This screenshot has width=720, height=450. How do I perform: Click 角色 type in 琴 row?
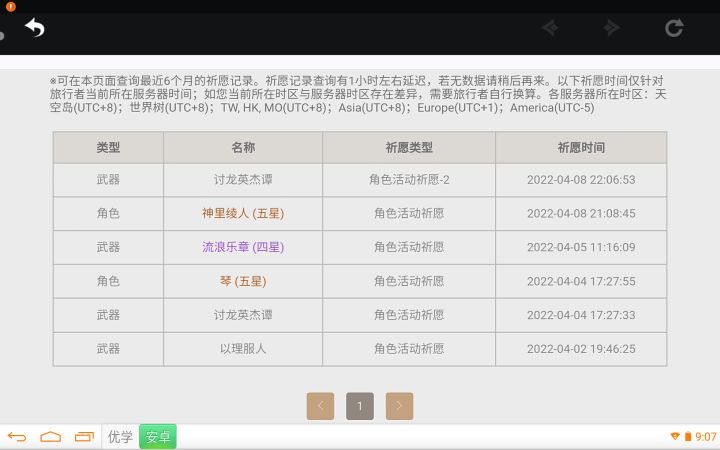coord(108,281)
